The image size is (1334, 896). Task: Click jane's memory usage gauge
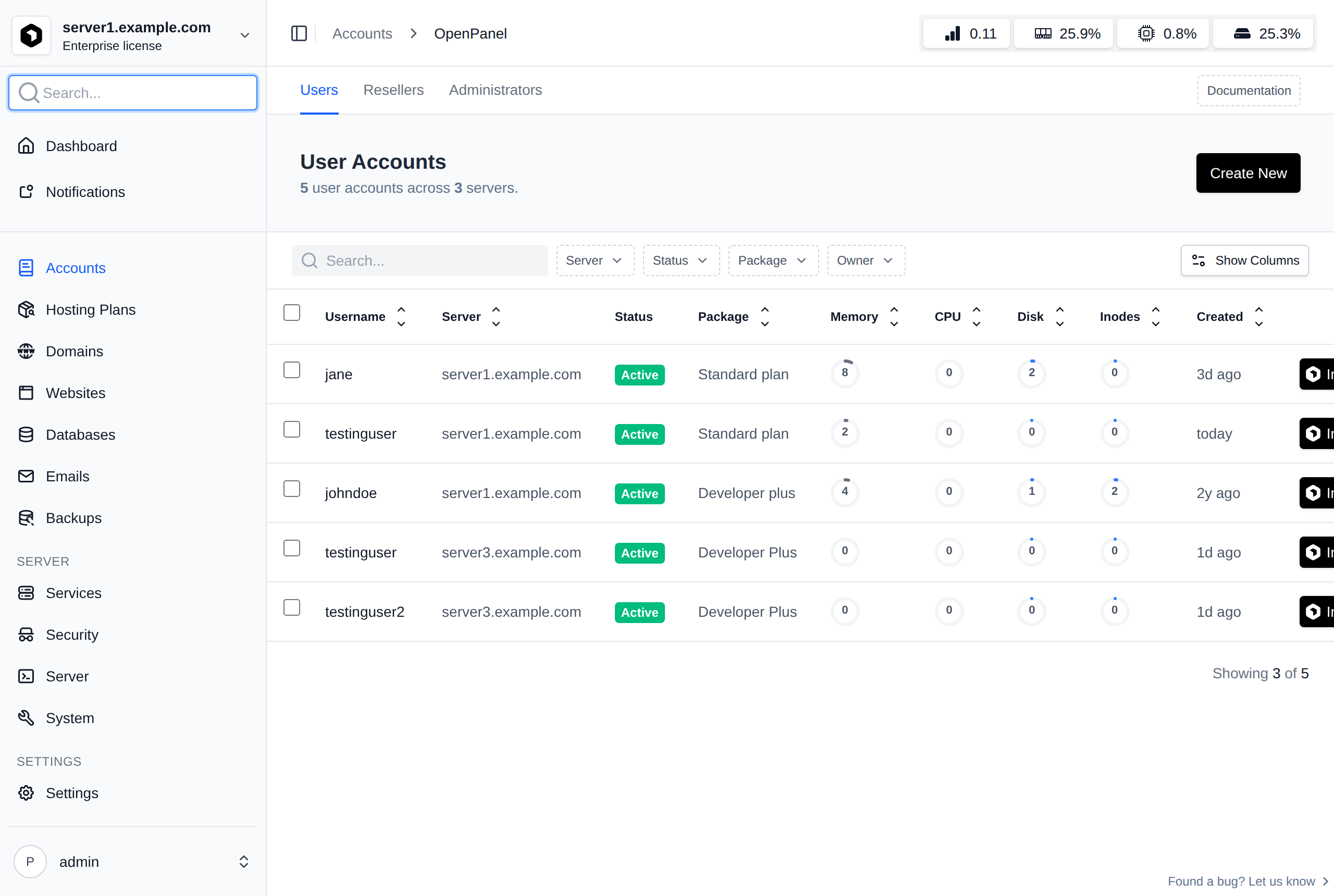click(844, 373)
